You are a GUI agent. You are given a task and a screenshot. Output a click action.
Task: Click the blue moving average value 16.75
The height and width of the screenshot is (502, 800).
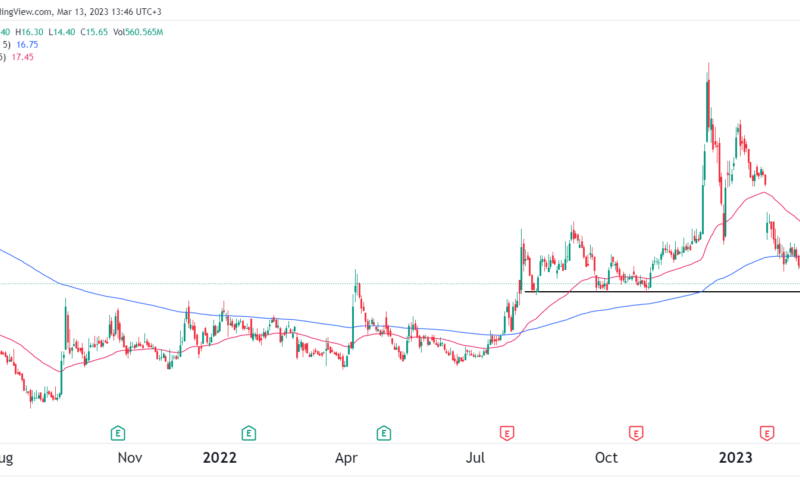pyautogui.click(x=27, y=44)
